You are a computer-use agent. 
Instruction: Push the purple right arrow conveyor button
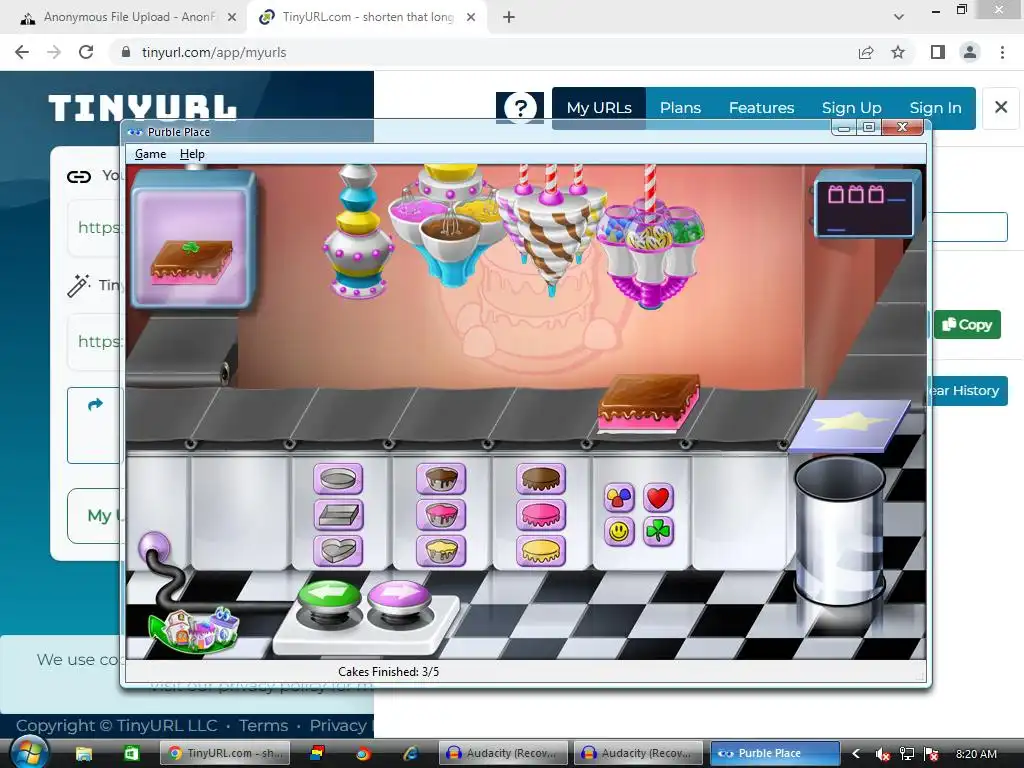[400, 596]
